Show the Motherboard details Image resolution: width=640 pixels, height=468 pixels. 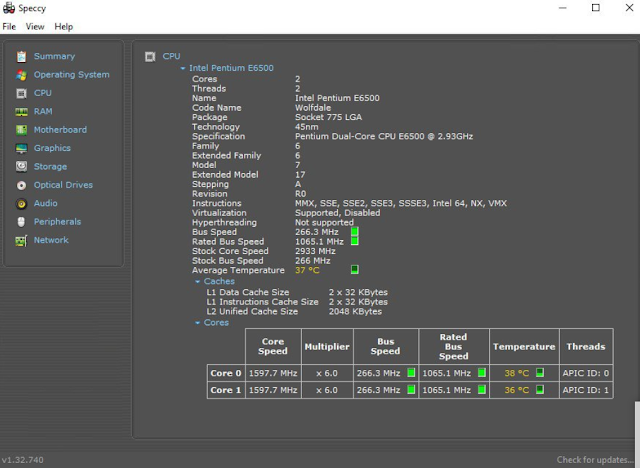[60, 130]
